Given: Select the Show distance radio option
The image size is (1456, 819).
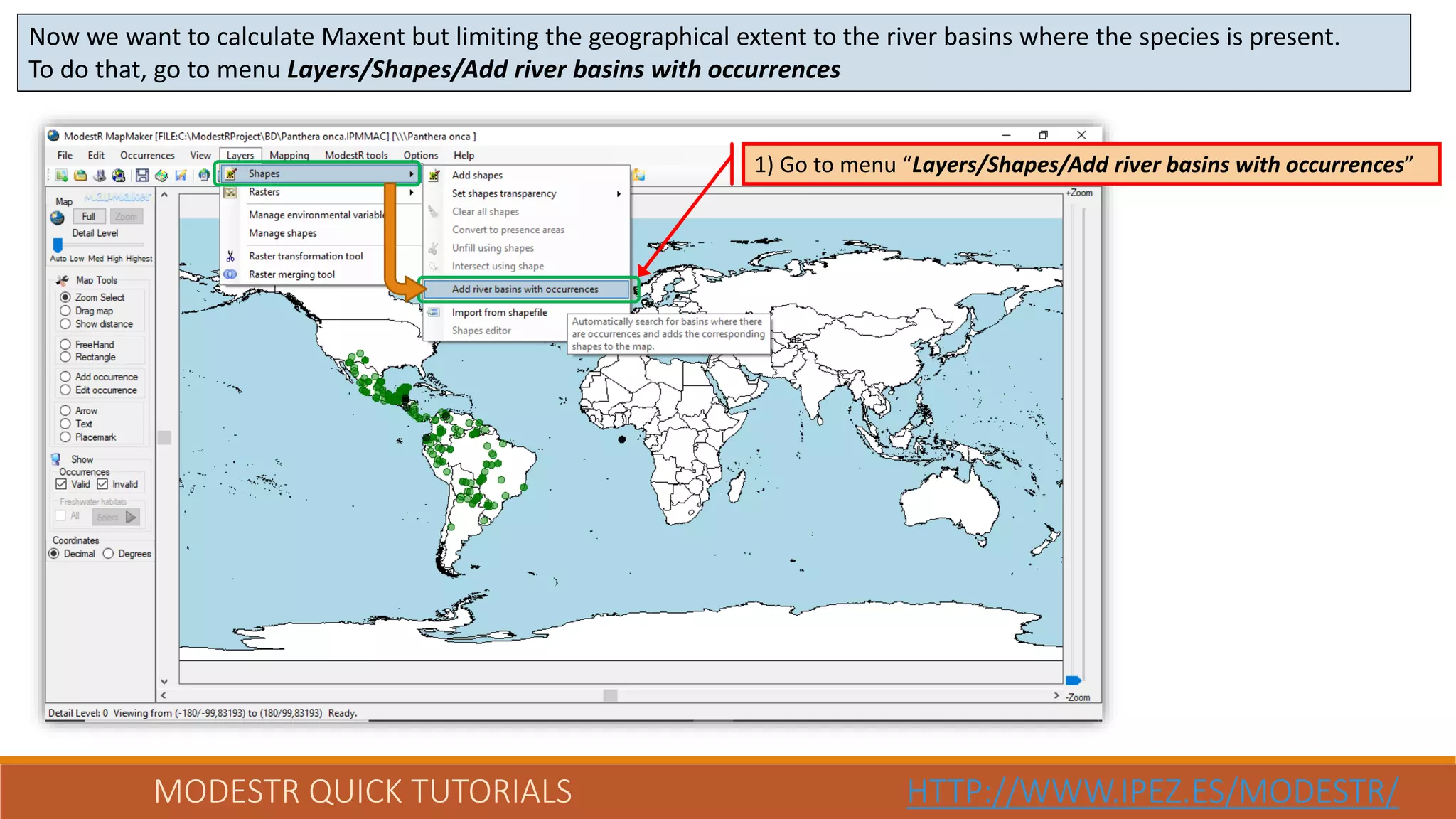Looking at the screenshot, I should tap(65, 323).
